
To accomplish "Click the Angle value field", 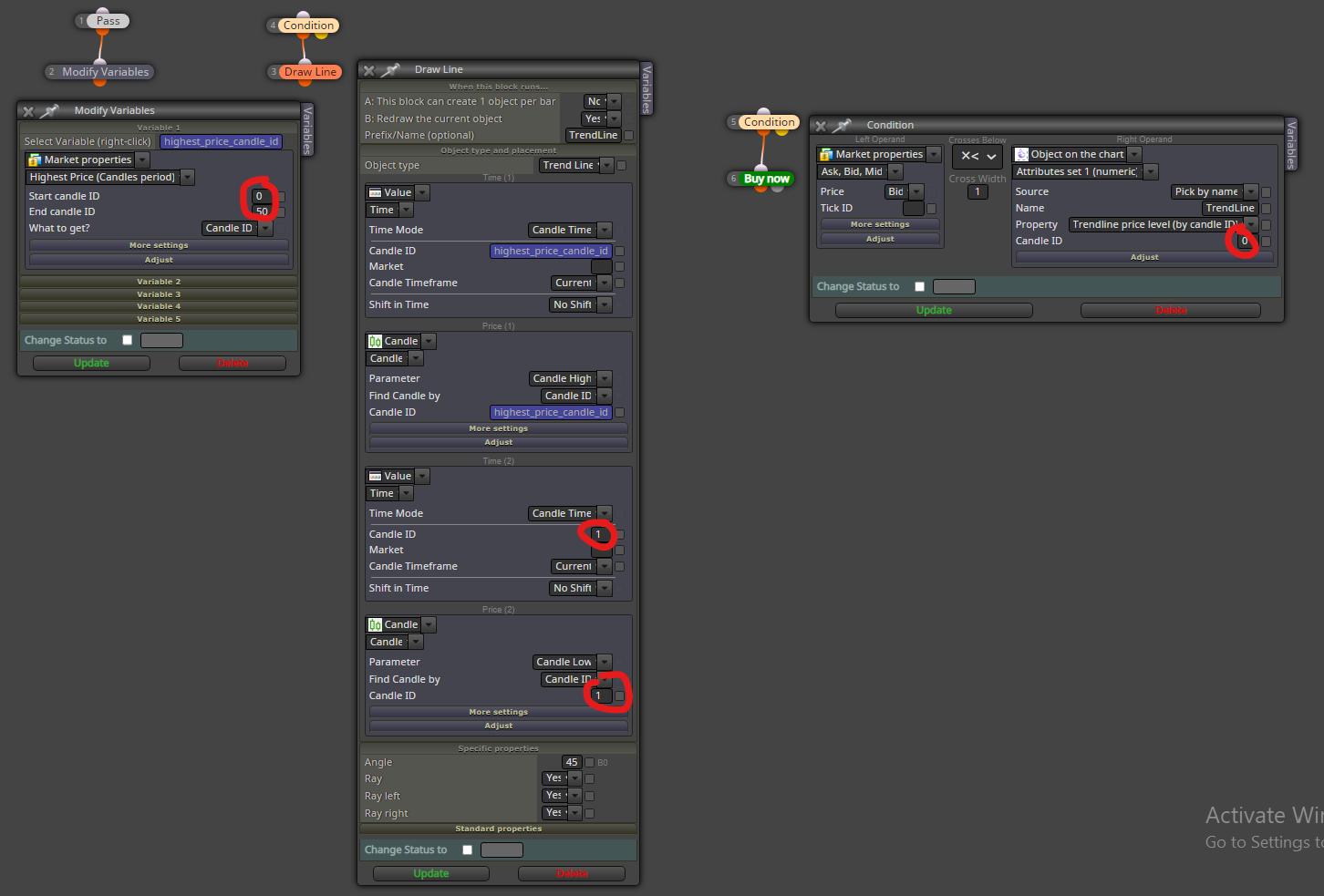I will click(572, 762).
